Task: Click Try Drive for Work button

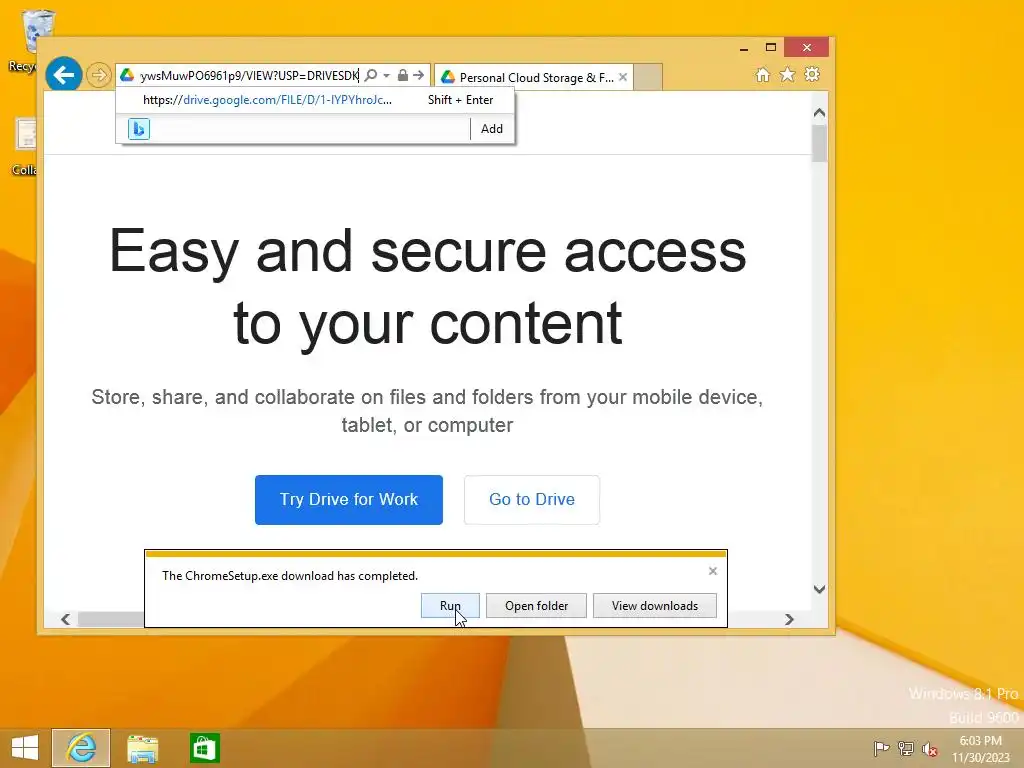Action: pyautogui.click(x=349, y=500)
